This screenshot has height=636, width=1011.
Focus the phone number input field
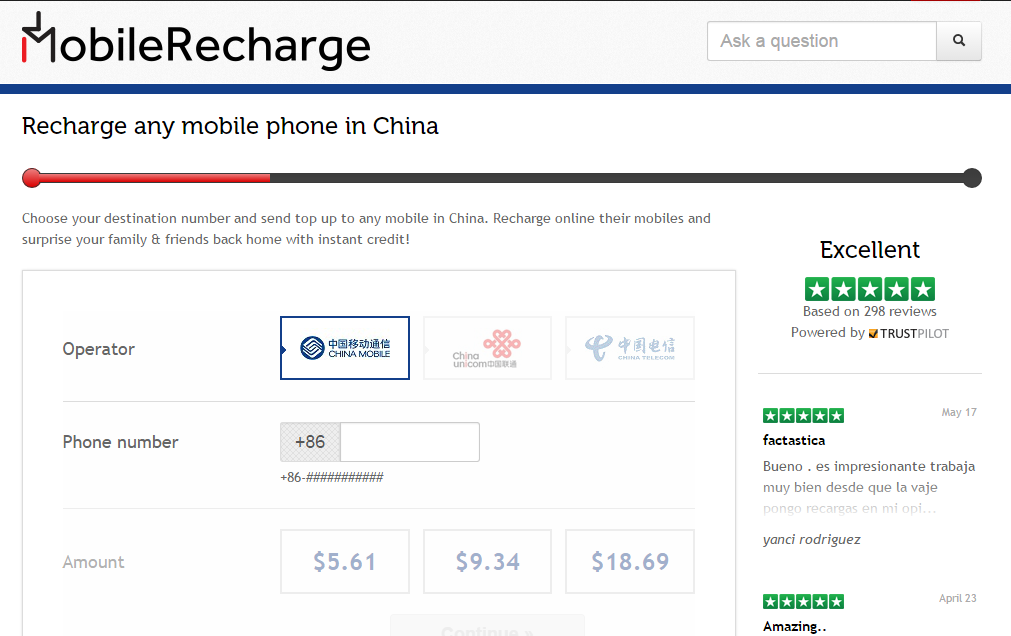tap(410, 442)
